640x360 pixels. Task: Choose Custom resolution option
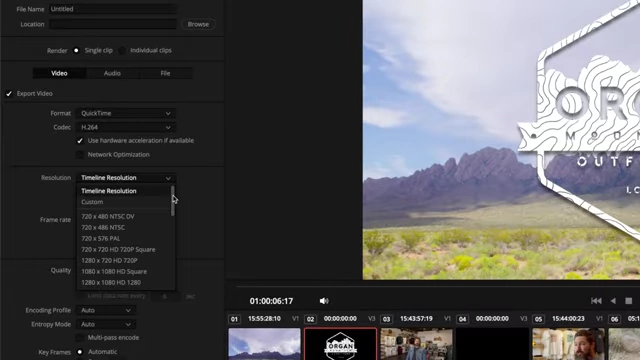[124, 202]
